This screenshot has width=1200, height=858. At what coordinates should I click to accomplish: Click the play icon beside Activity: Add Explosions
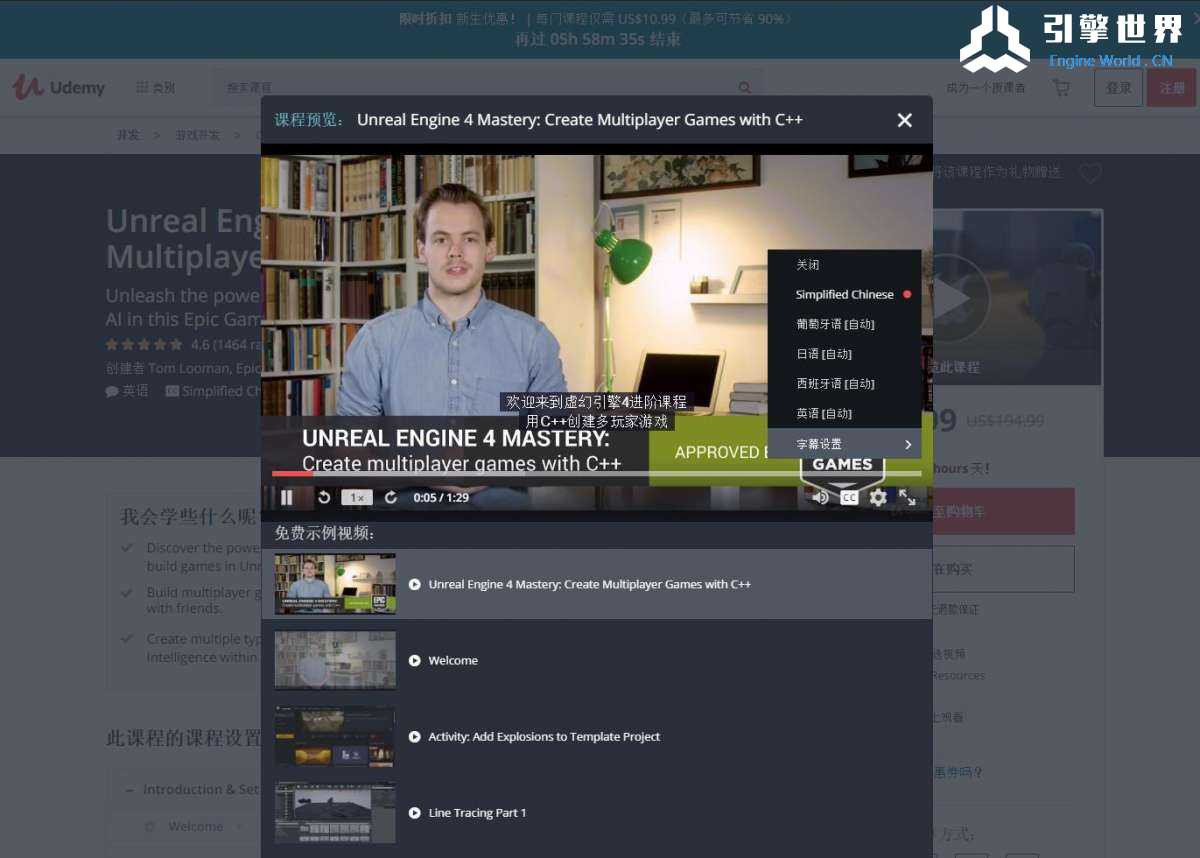(x=415, y=737)
